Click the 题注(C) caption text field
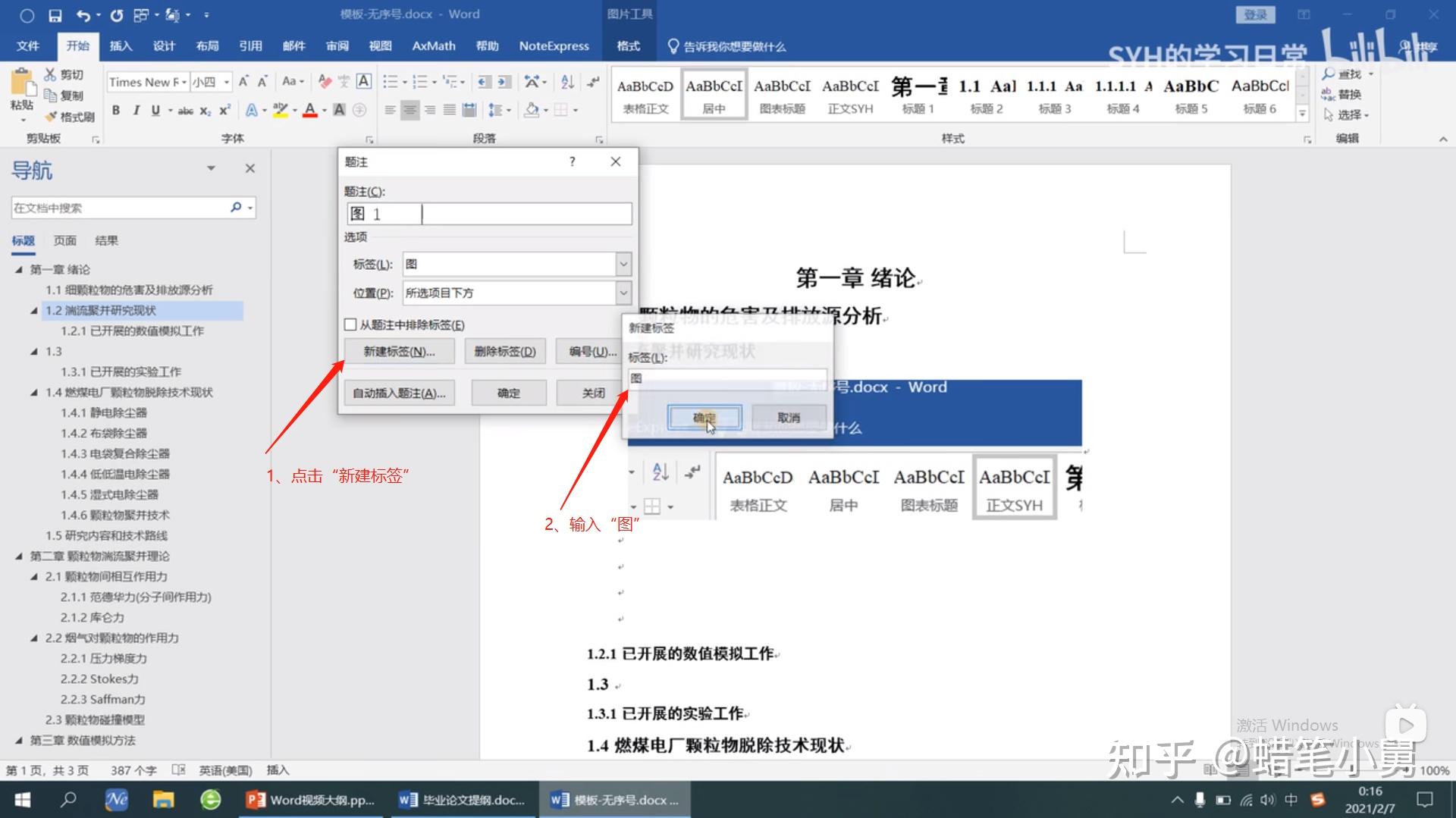 [489, 214]
